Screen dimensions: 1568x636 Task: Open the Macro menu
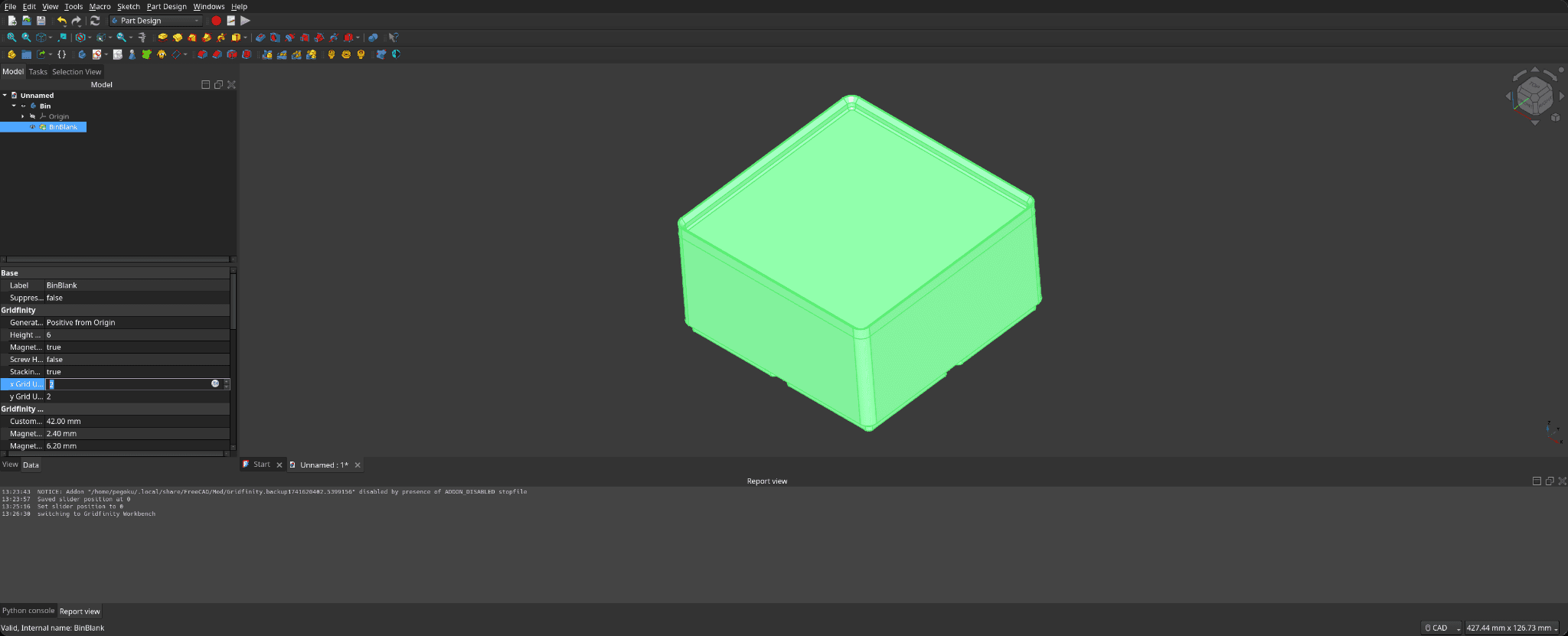[100, 6]
